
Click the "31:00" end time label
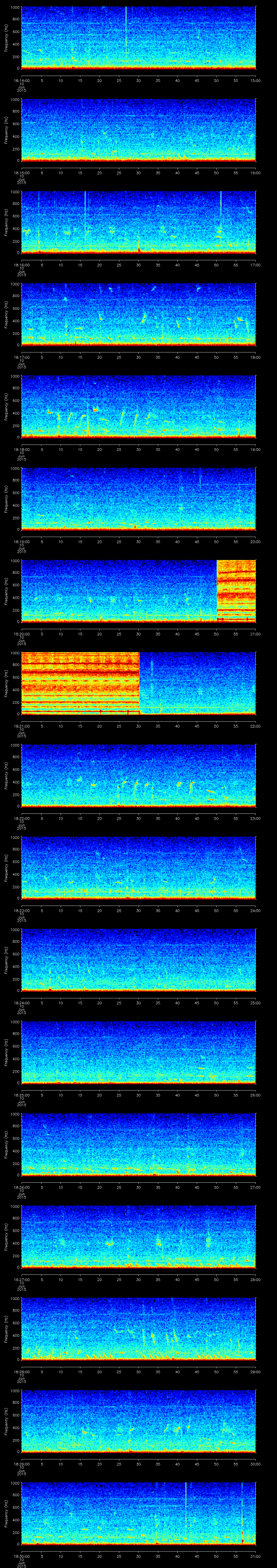(255, 1556)
